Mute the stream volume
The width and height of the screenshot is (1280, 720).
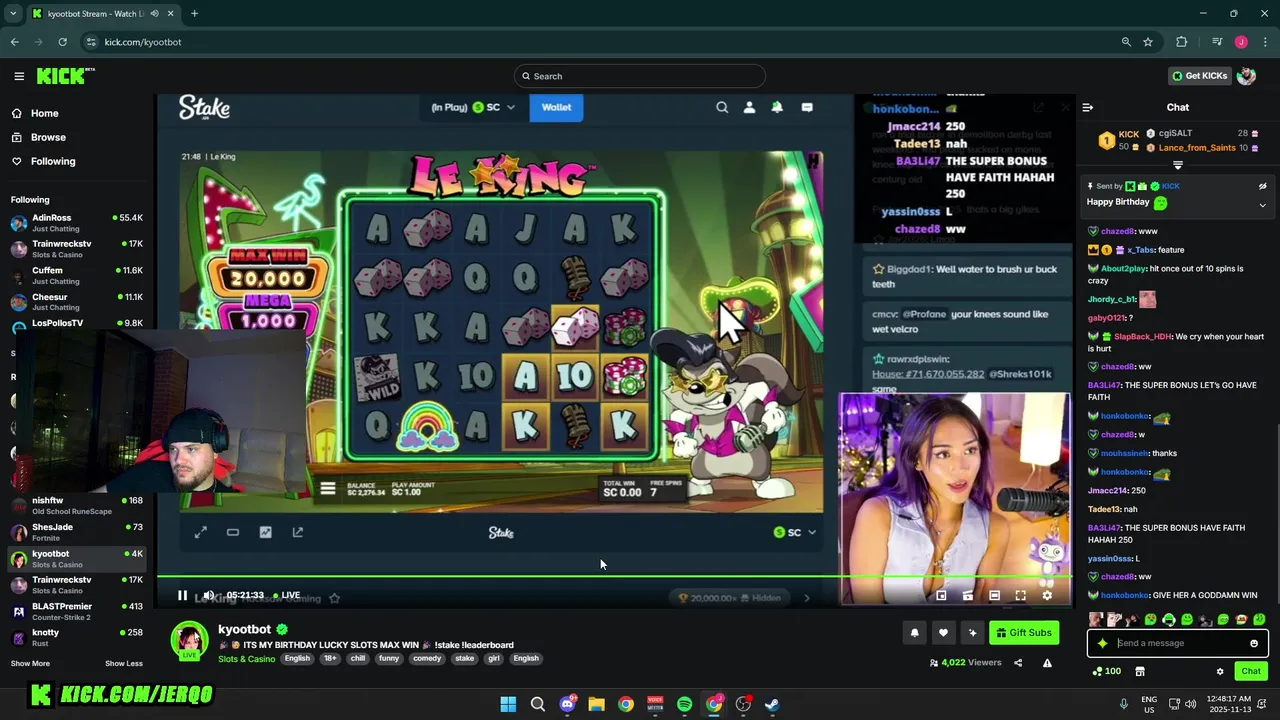(208, 595)
